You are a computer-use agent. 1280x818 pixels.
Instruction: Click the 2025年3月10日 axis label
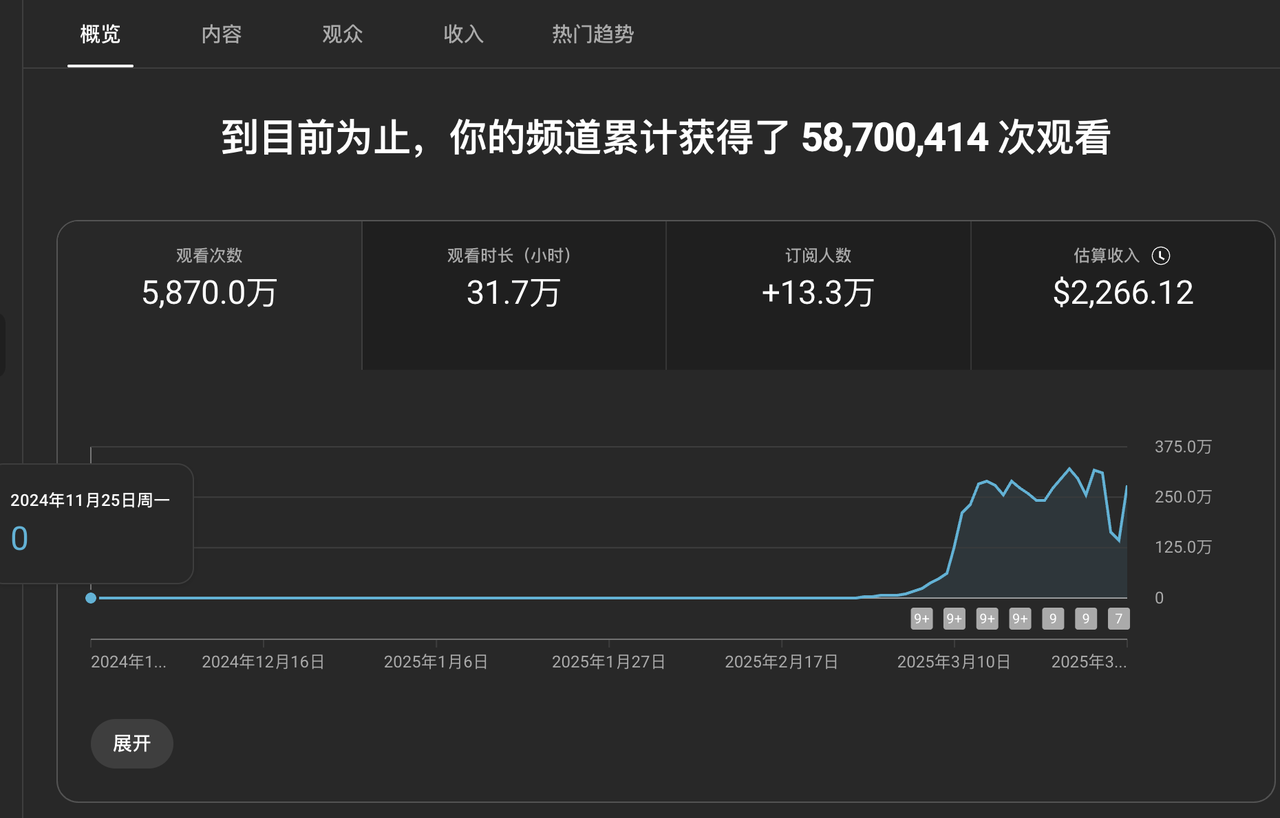pos(953,662)
